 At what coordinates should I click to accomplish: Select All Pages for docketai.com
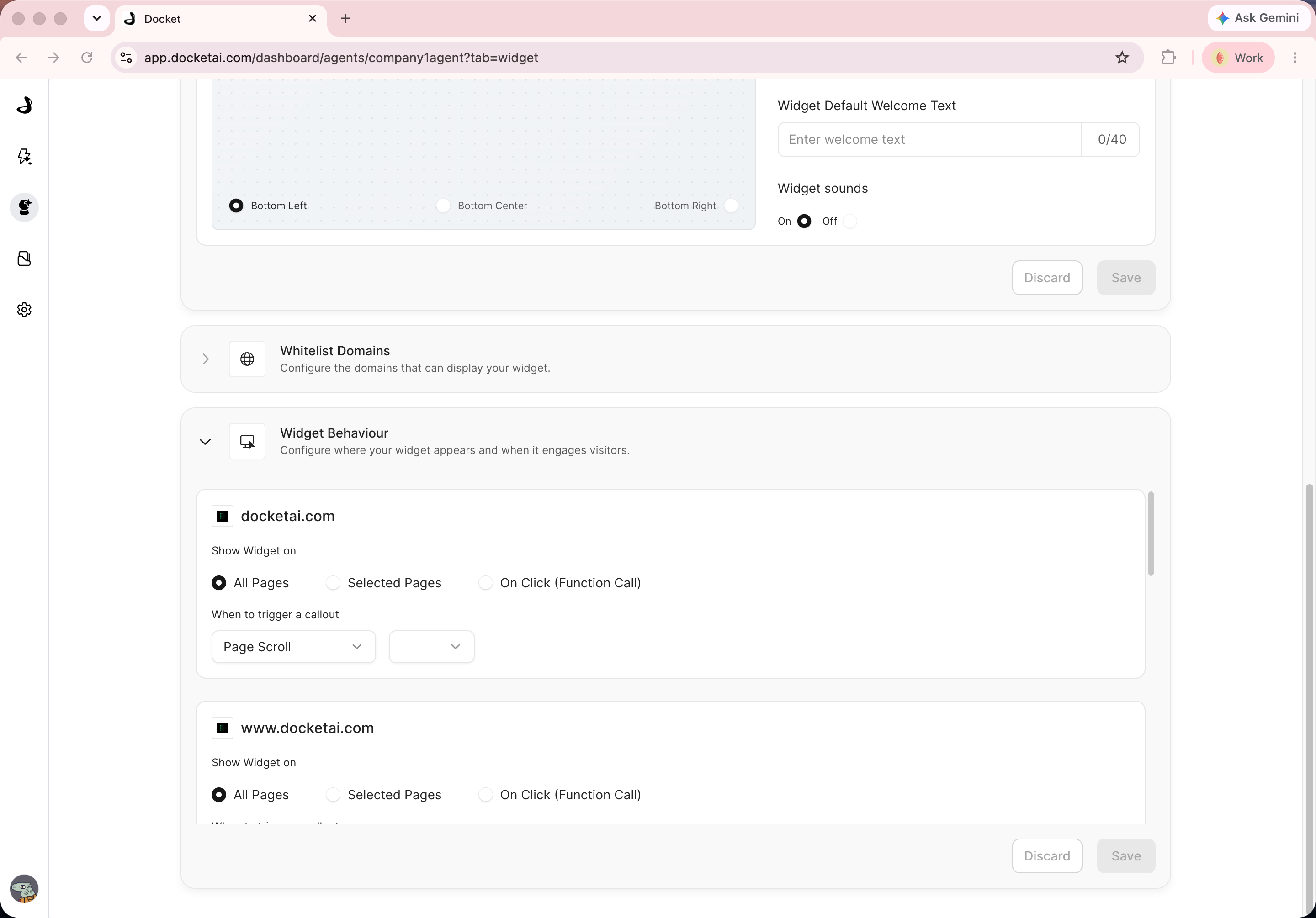(218, 583)
